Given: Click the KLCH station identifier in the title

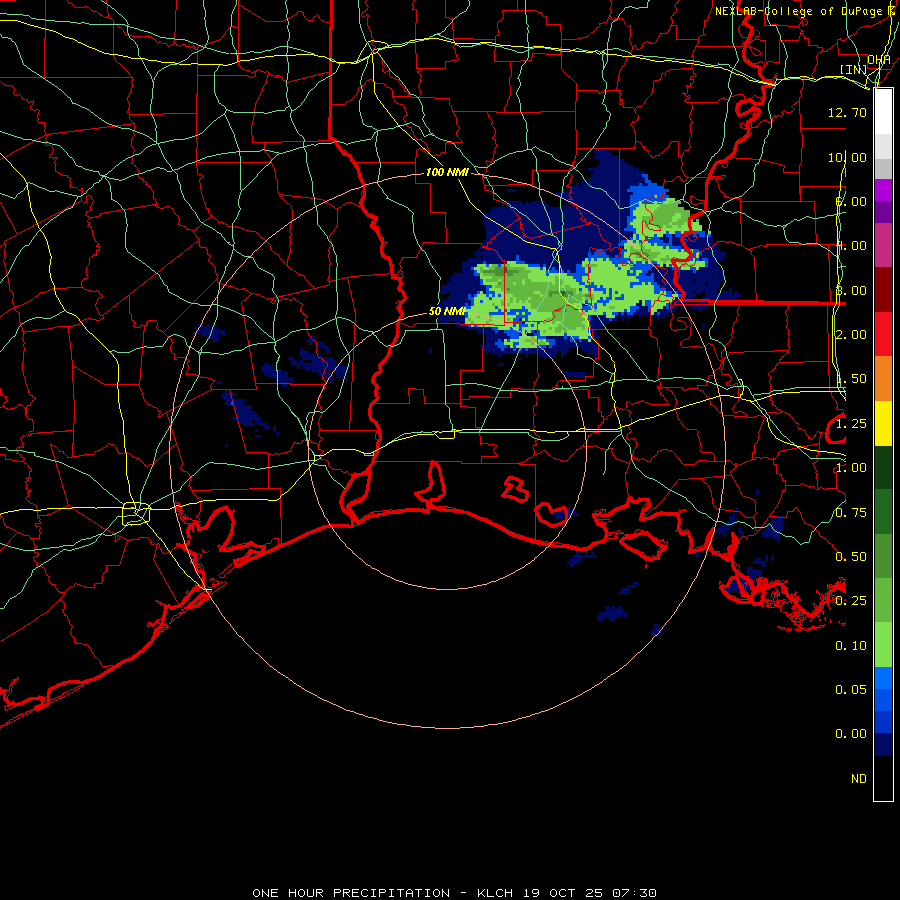Looking at the screenshot, I should pyautogui.click(x=495, y=893).
